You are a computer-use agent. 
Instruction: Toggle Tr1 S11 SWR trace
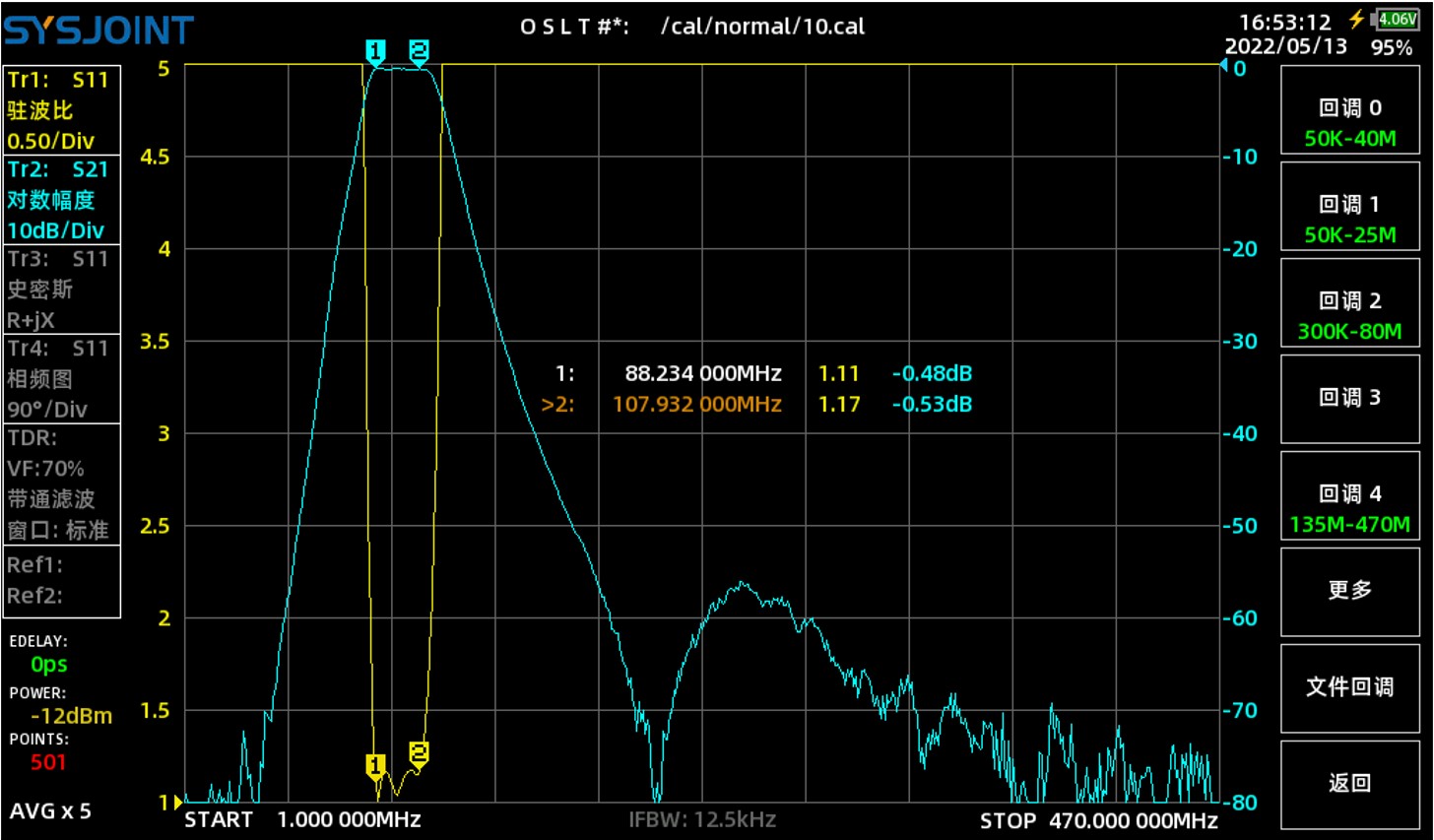click(x=62, y=110)
